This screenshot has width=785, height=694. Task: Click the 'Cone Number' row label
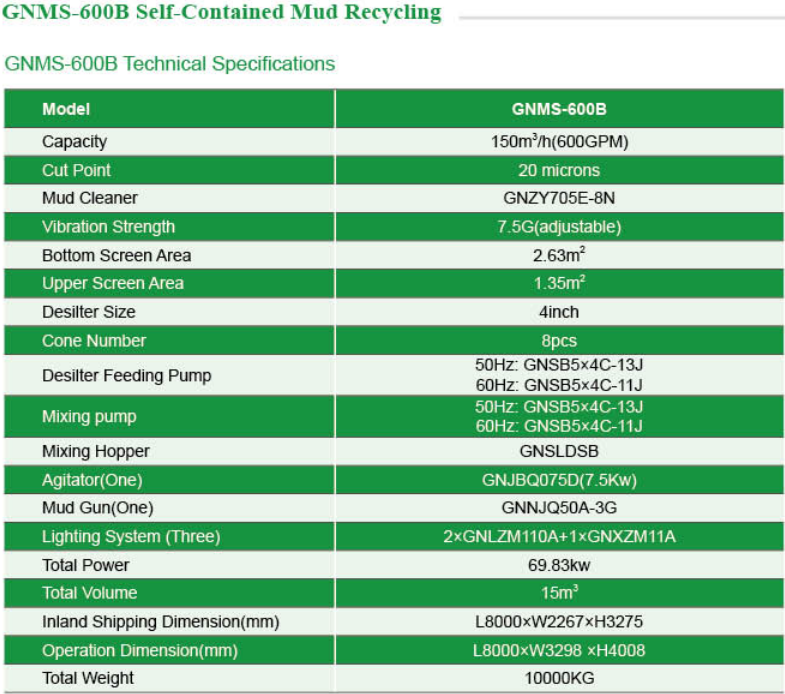[94, 340]
